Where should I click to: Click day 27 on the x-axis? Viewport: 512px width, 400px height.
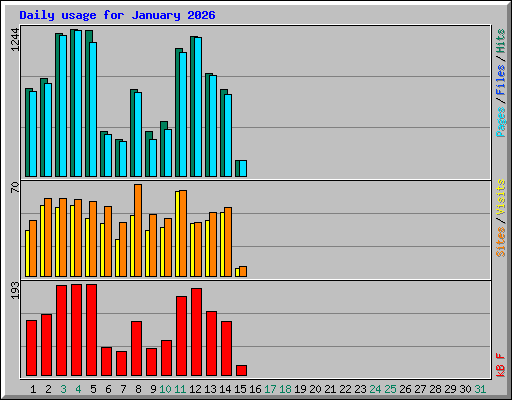click(420, 389)
